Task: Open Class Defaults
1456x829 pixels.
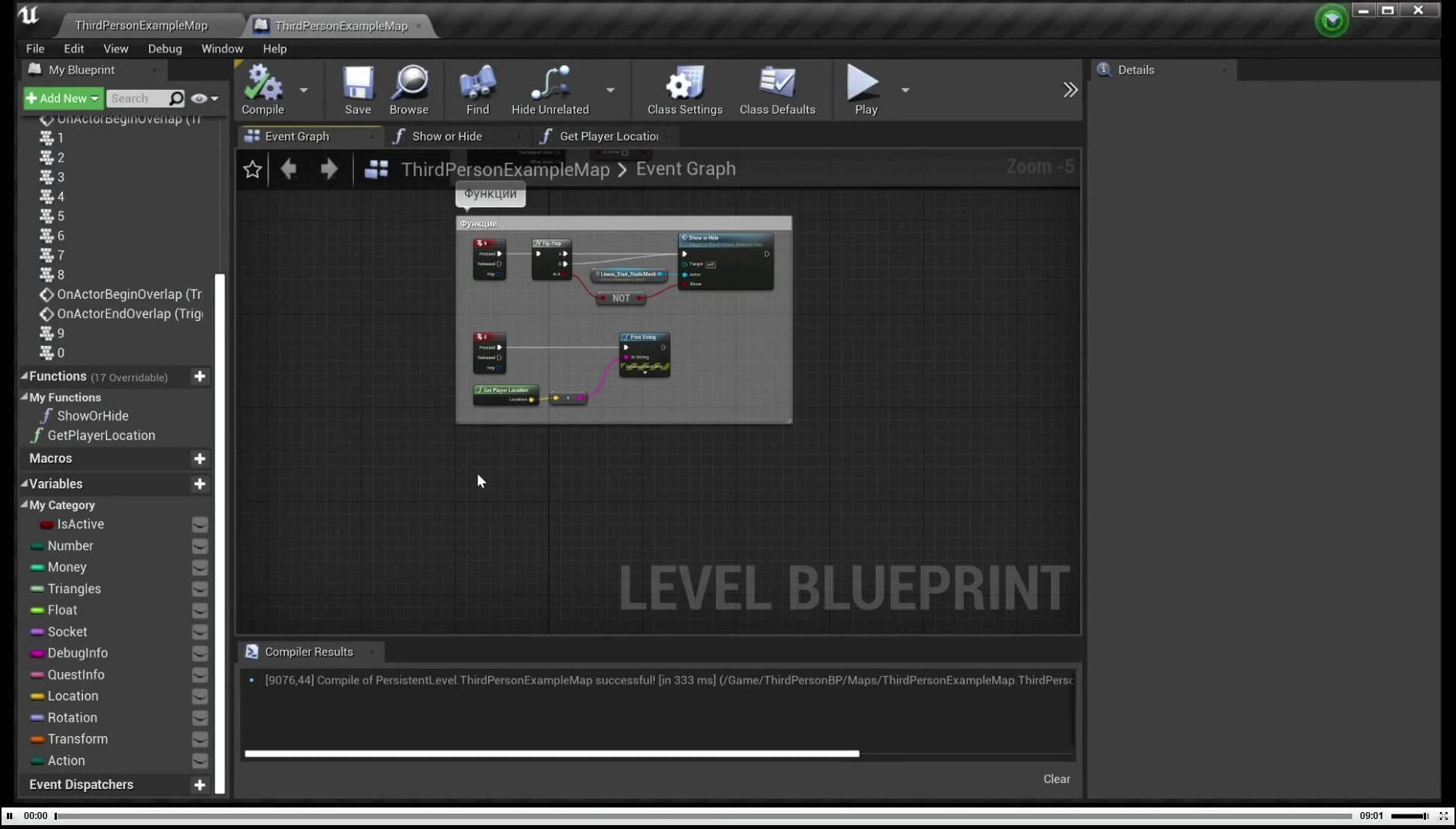Action: tap(777, 90)
